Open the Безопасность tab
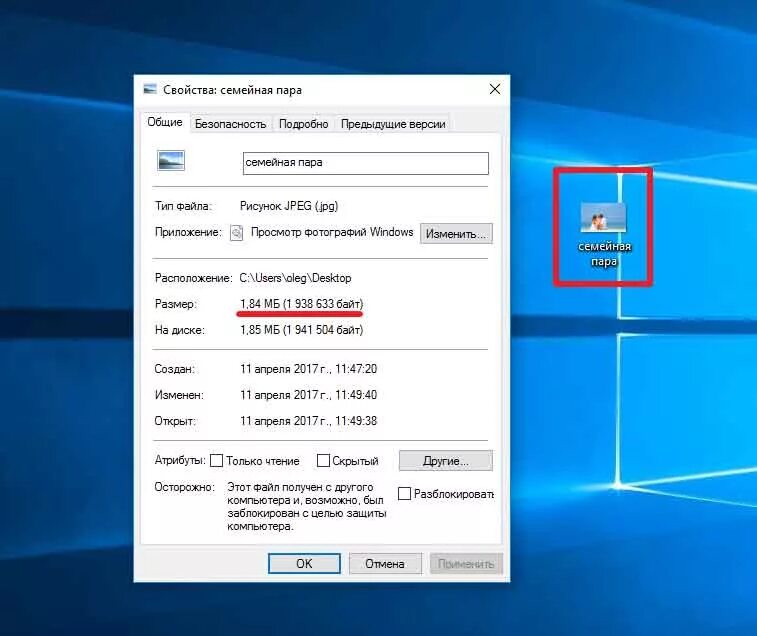Viewport: 757px width, 636px height. [x=230, y=124]
